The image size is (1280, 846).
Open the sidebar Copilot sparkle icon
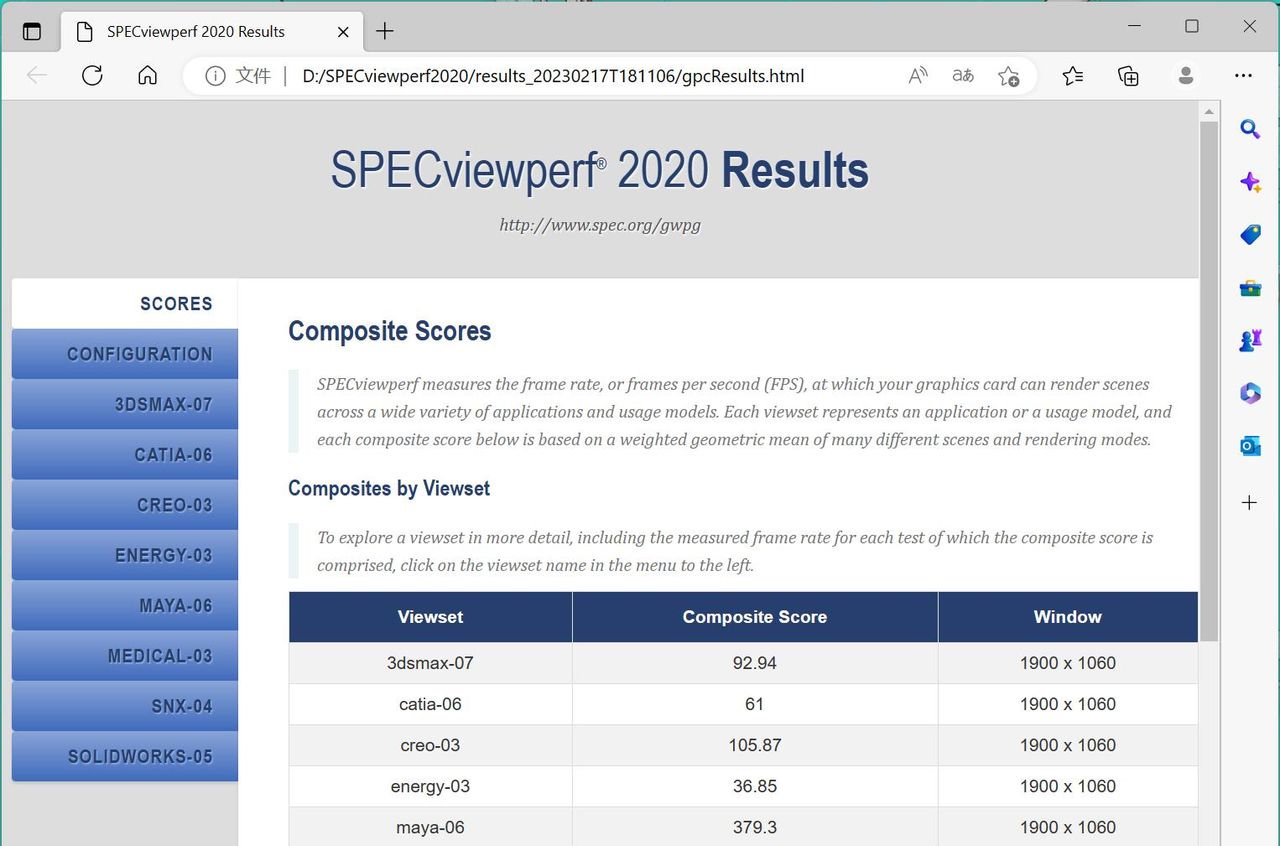pyautogui.click(x=1250, y=182)
